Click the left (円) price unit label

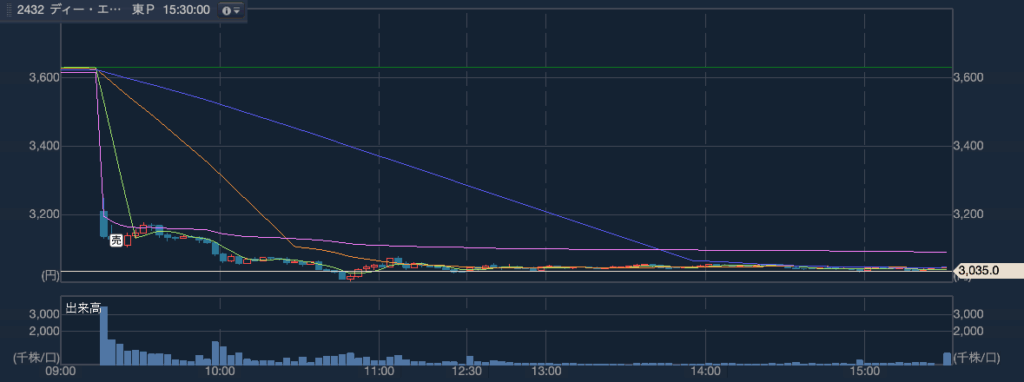pos(50,276)
